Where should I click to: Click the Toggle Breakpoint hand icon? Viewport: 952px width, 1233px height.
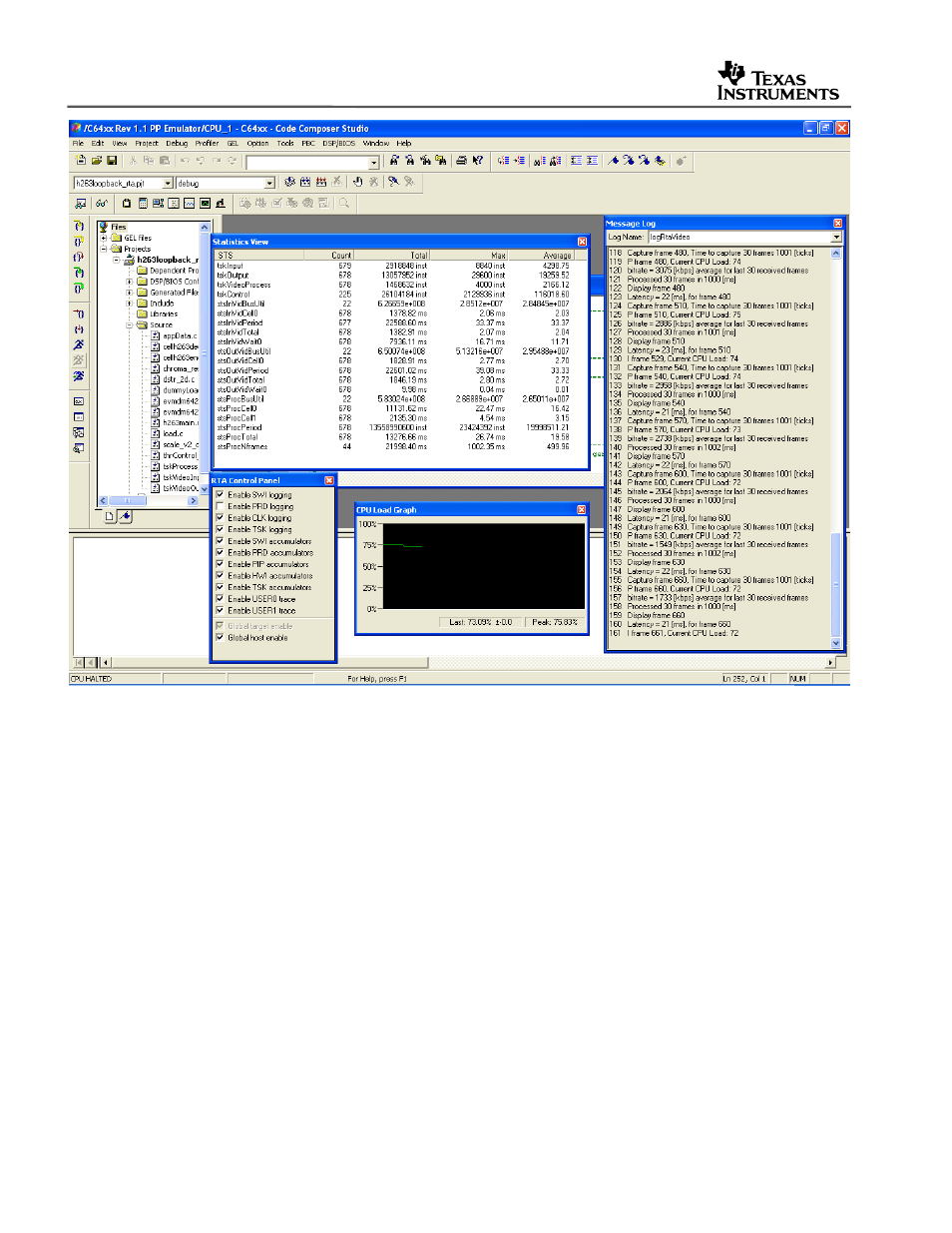(x=356, y=182)
